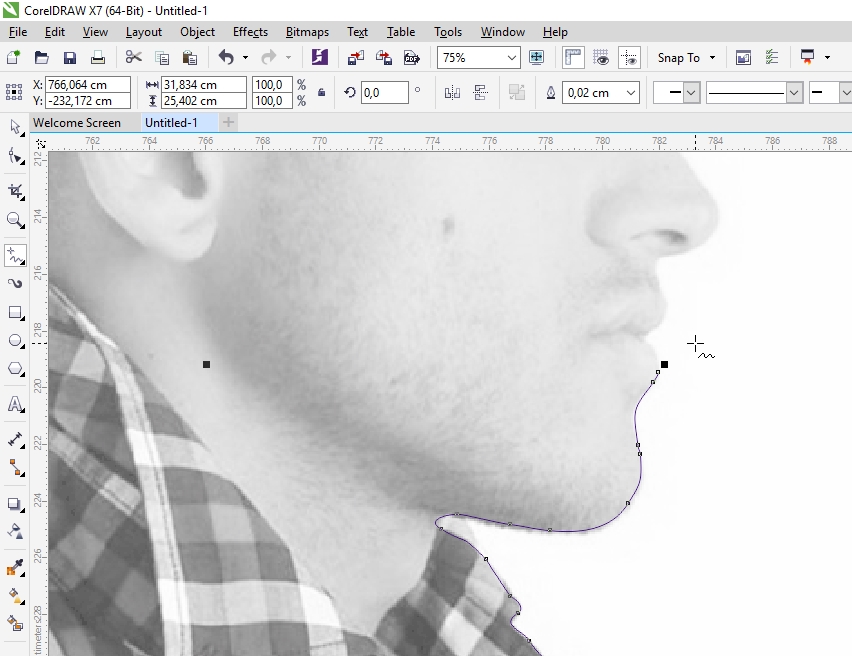Click the plus button to add a new document tab
Image resolution: width=852 pixels, height=656 pixels.
tap(228, 123)
